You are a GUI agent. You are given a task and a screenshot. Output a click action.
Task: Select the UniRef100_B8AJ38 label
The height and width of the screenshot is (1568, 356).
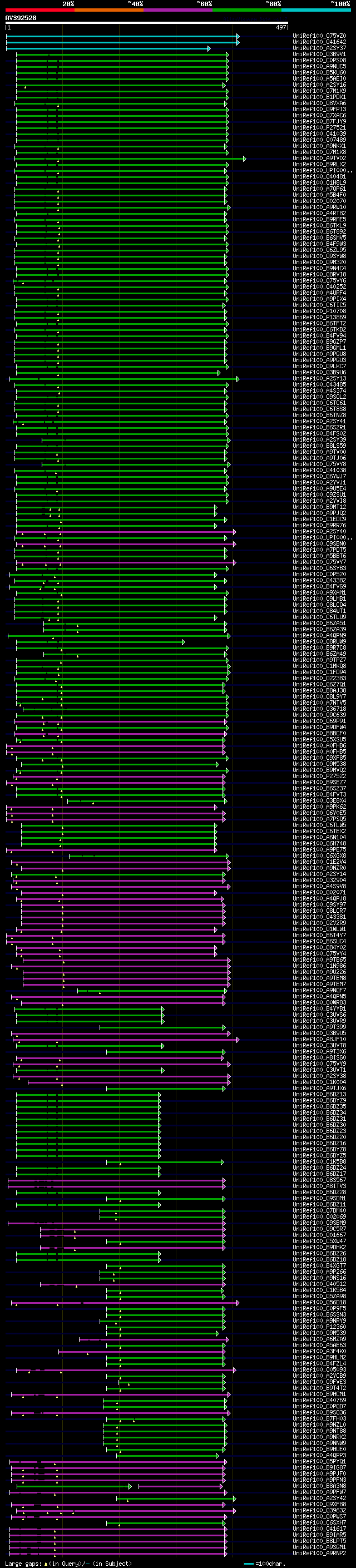pyautogui.click(x=319, y=690)
